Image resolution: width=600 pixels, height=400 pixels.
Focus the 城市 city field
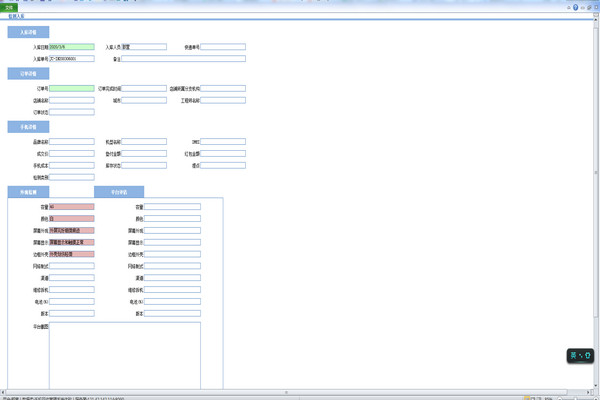144,100
